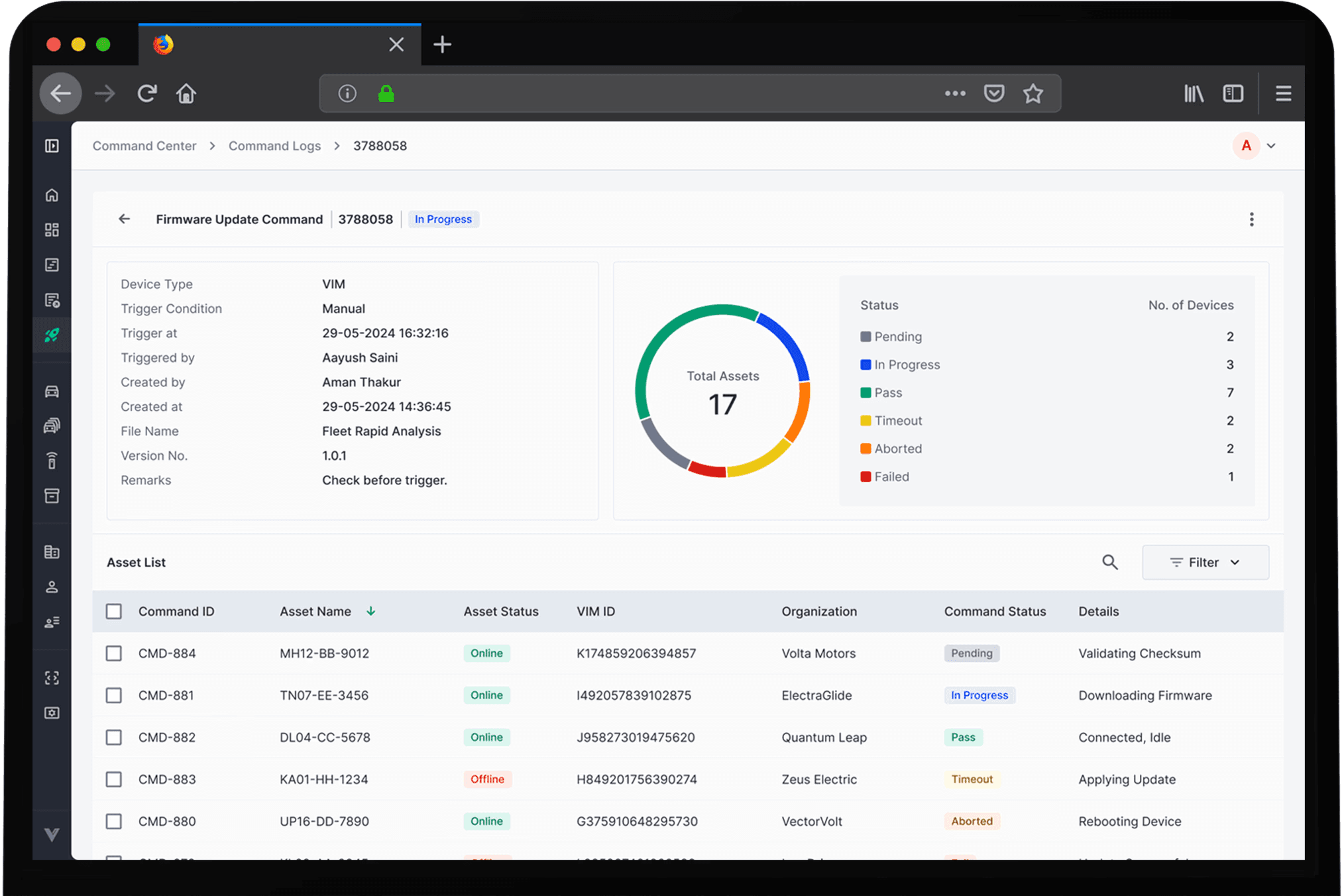The height and width of the screenshot is (896, 1342).
Task: Bookmark page with the star icon
Action: pyautogui.click(x=1033, y=93)
